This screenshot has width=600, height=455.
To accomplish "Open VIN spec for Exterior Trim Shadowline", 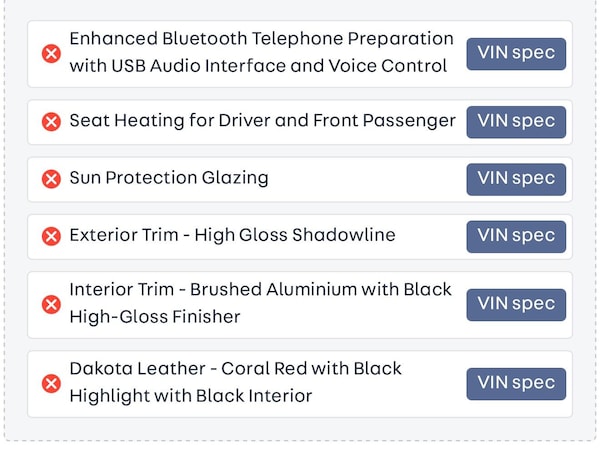I will pos(516,236).
